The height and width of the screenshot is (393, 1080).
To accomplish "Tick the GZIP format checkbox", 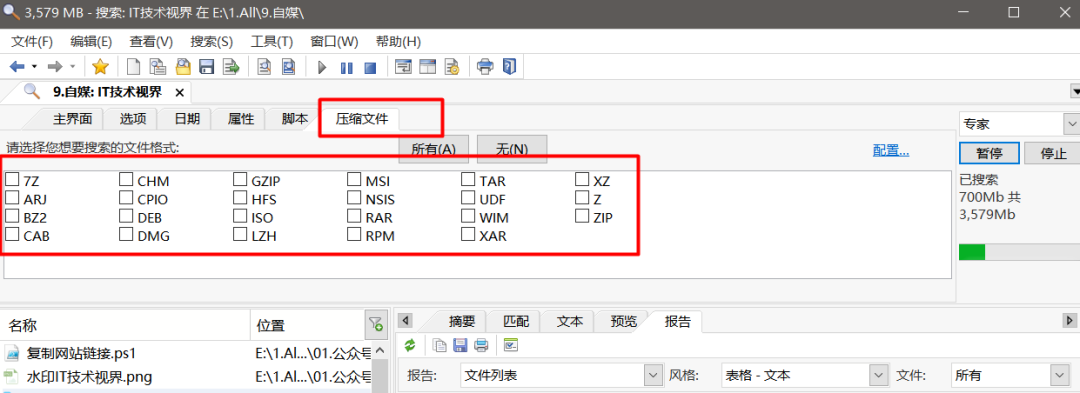I will tap(240, 180).
